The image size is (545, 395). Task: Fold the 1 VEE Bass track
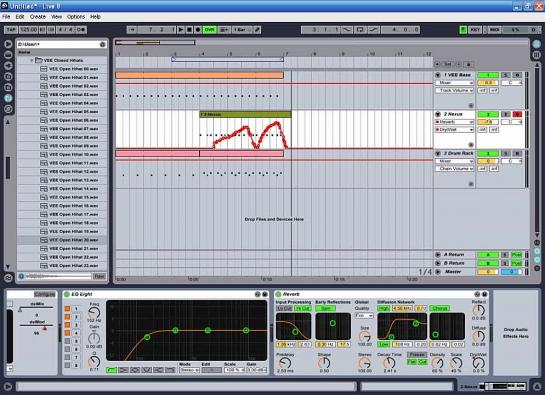point(438,75)
